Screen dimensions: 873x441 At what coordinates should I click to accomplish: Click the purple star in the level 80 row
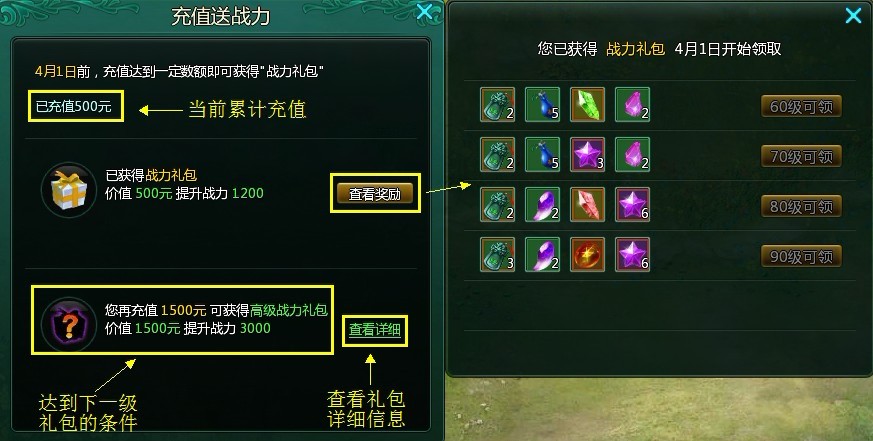coord(632,204)
